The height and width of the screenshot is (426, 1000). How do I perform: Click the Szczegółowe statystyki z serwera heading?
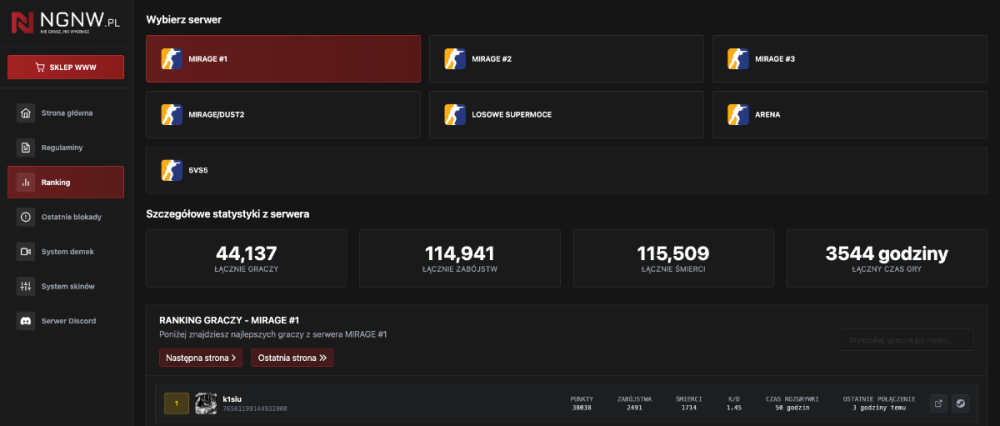click(x=228, y=215)
